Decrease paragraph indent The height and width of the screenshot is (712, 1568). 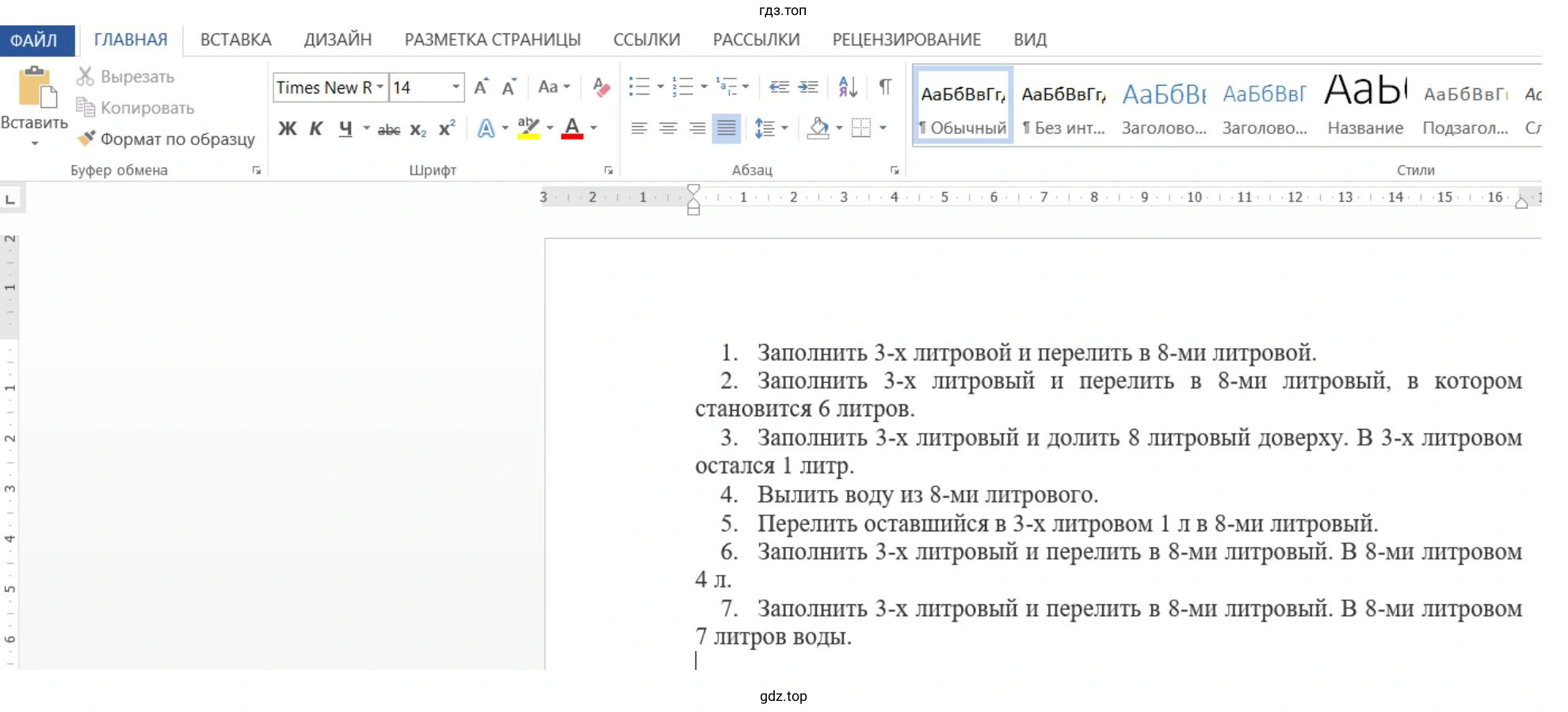click(779, 86)
